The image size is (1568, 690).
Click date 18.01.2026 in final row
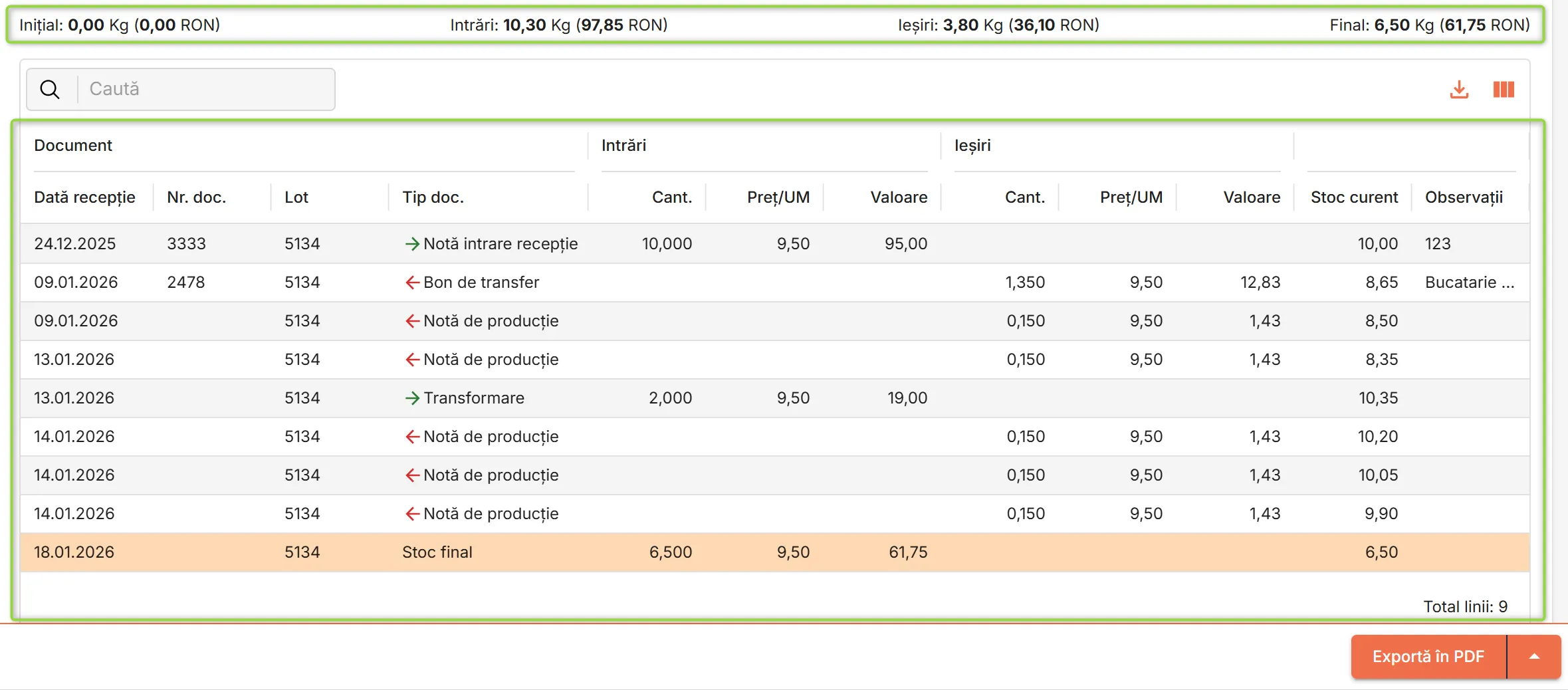pyautogui.click(x=74, y=552)
